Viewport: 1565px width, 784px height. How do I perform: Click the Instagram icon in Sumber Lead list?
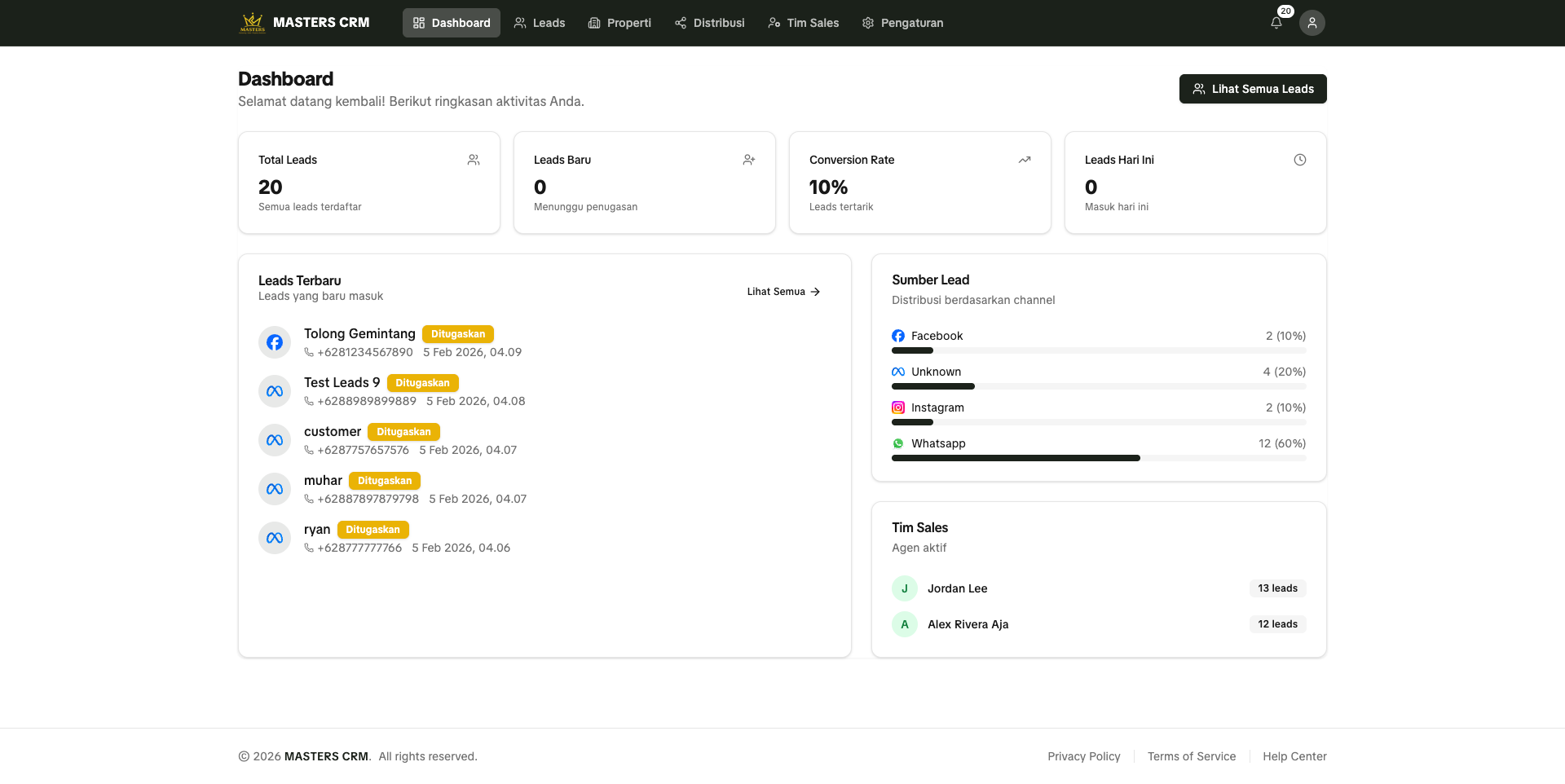point(898,407)
